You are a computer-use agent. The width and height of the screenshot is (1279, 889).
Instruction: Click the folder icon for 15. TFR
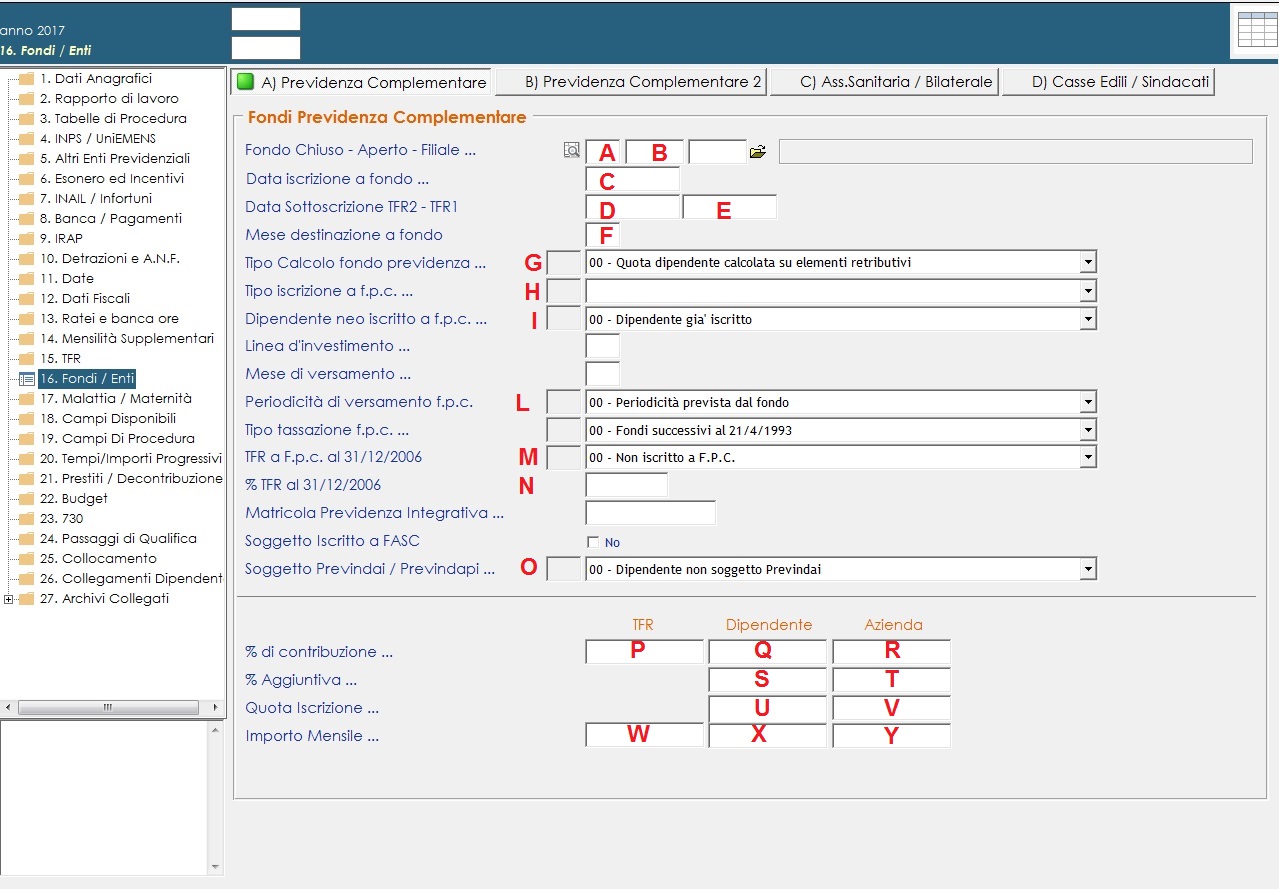26,359
